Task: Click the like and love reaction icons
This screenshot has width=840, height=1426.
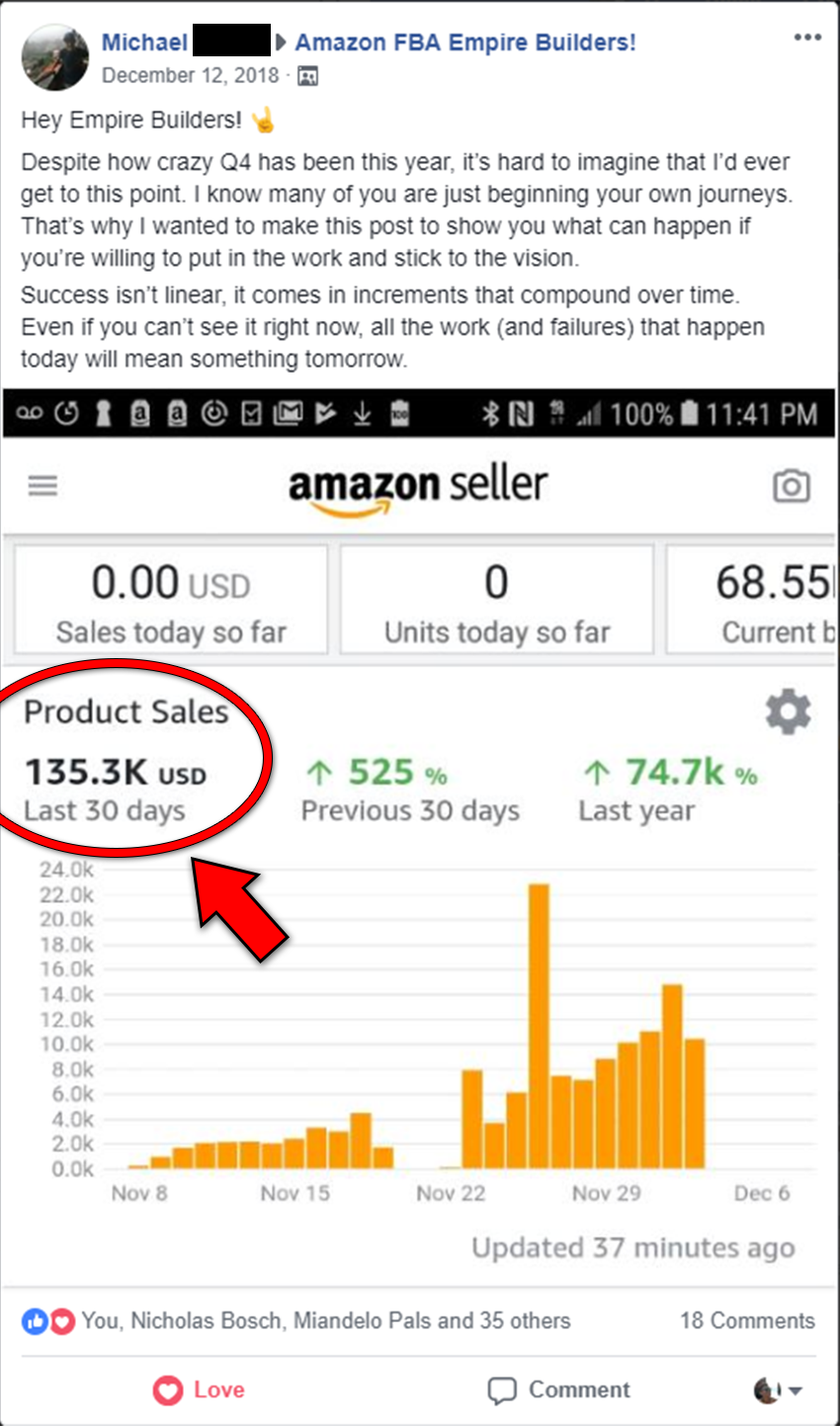Action: point(48,1320)
